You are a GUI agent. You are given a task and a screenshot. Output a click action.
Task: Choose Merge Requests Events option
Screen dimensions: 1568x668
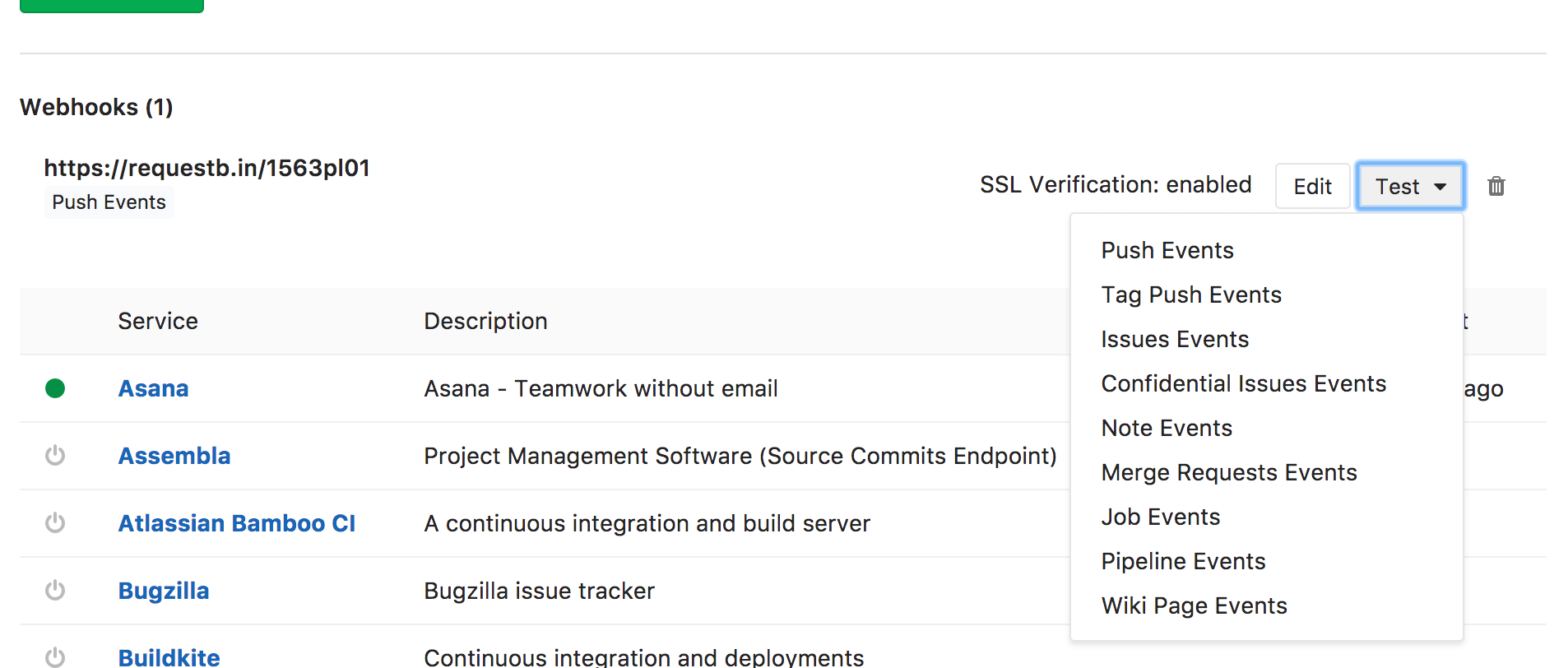(1228, 473)
